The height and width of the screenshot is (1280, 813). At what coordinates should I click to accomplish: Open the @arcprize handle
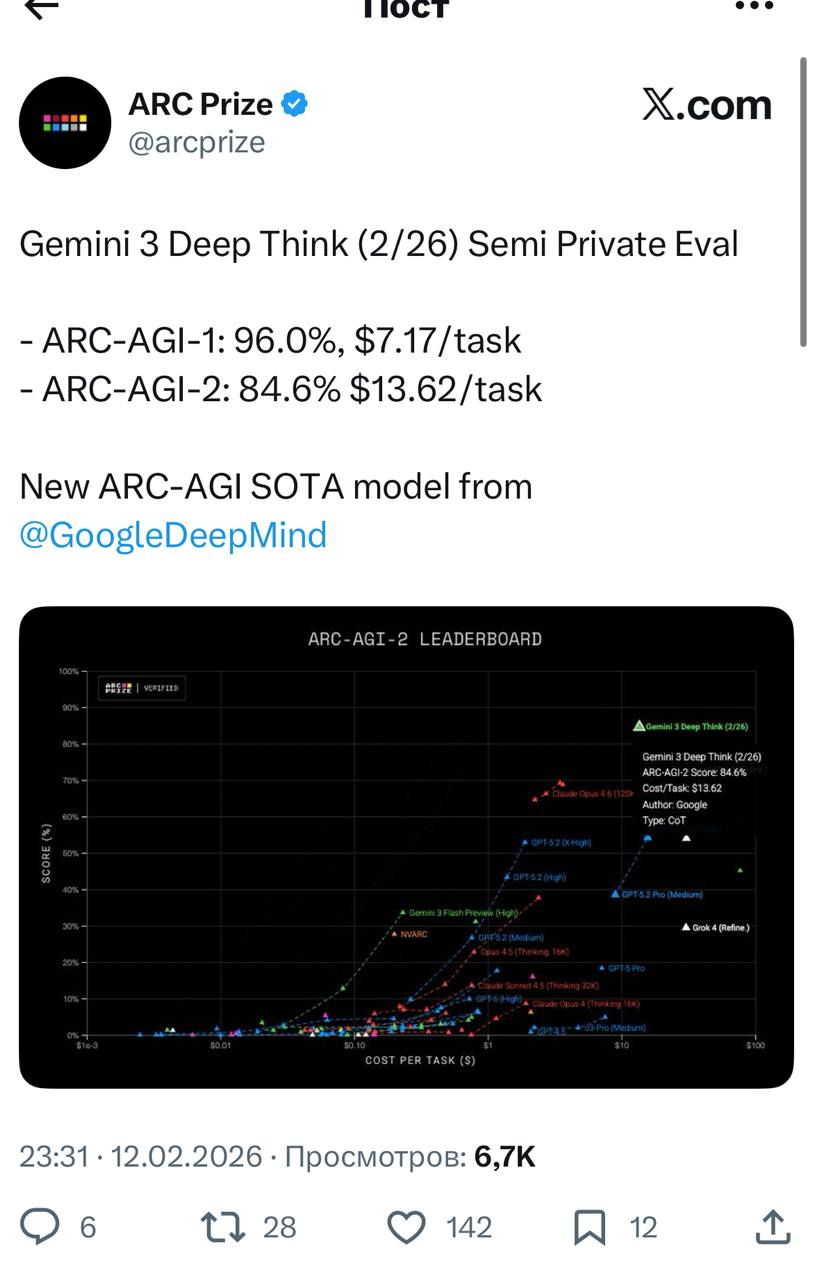coord(197,142)
